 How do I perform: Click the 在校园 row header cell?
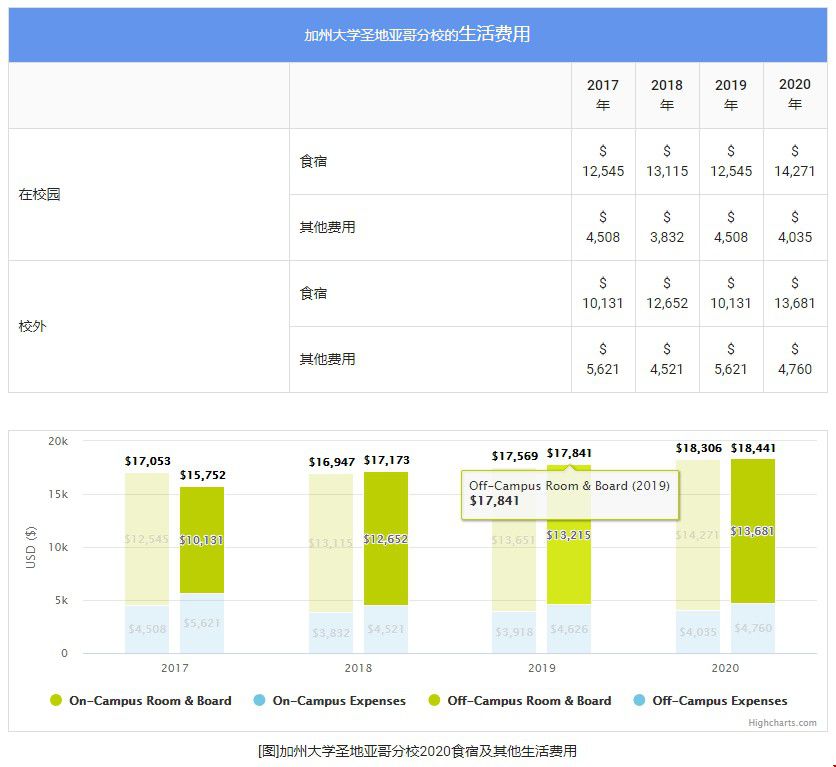148,194
